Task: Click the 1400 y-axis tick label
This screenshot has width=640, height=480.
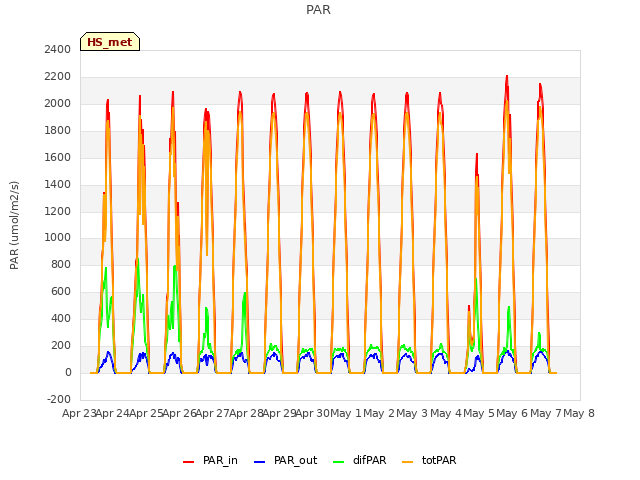Action: (x=58, y=184)
